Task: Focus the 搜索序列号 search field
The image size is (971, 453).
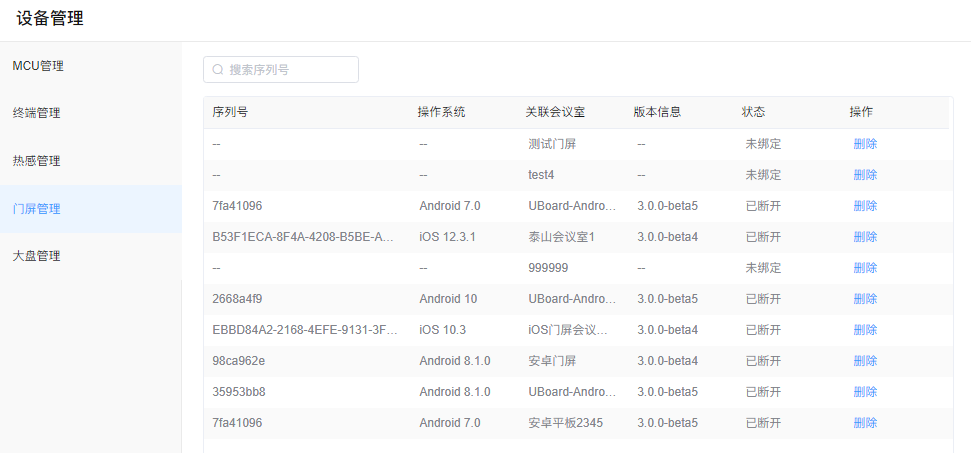Action: pos(290,70)
